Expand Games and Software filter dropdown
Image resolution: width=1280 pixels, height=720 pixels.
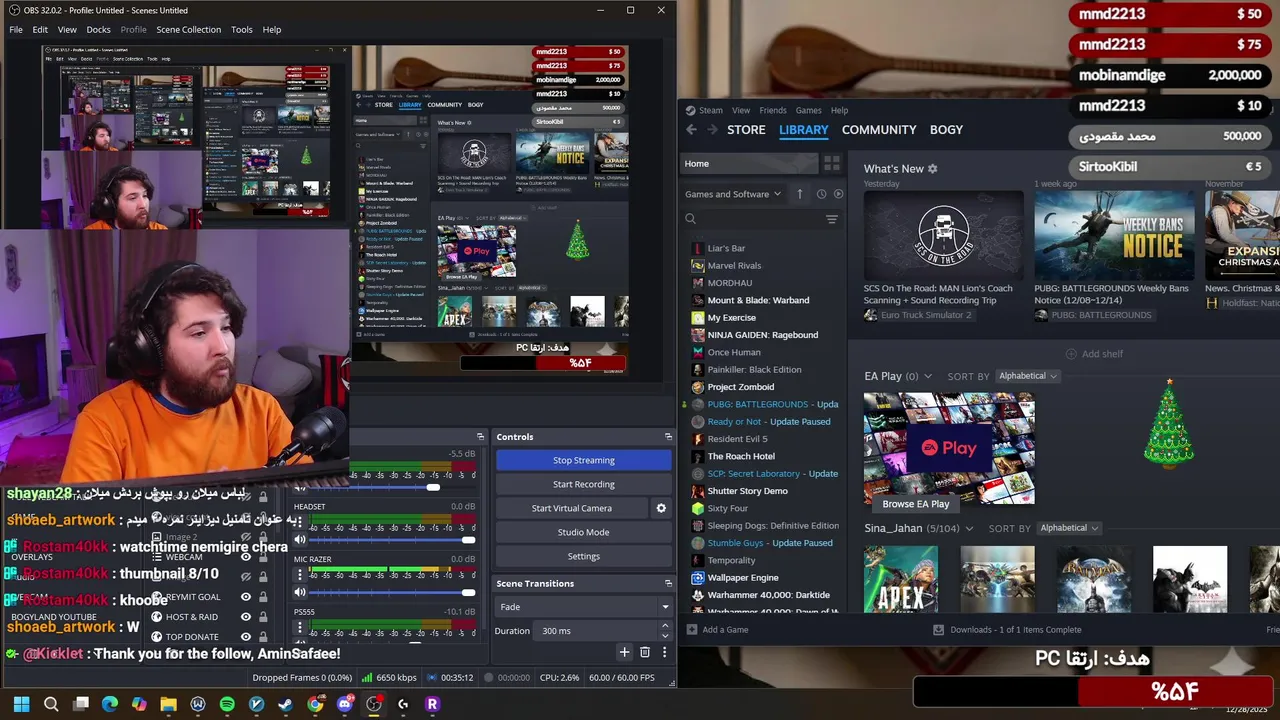733,194
